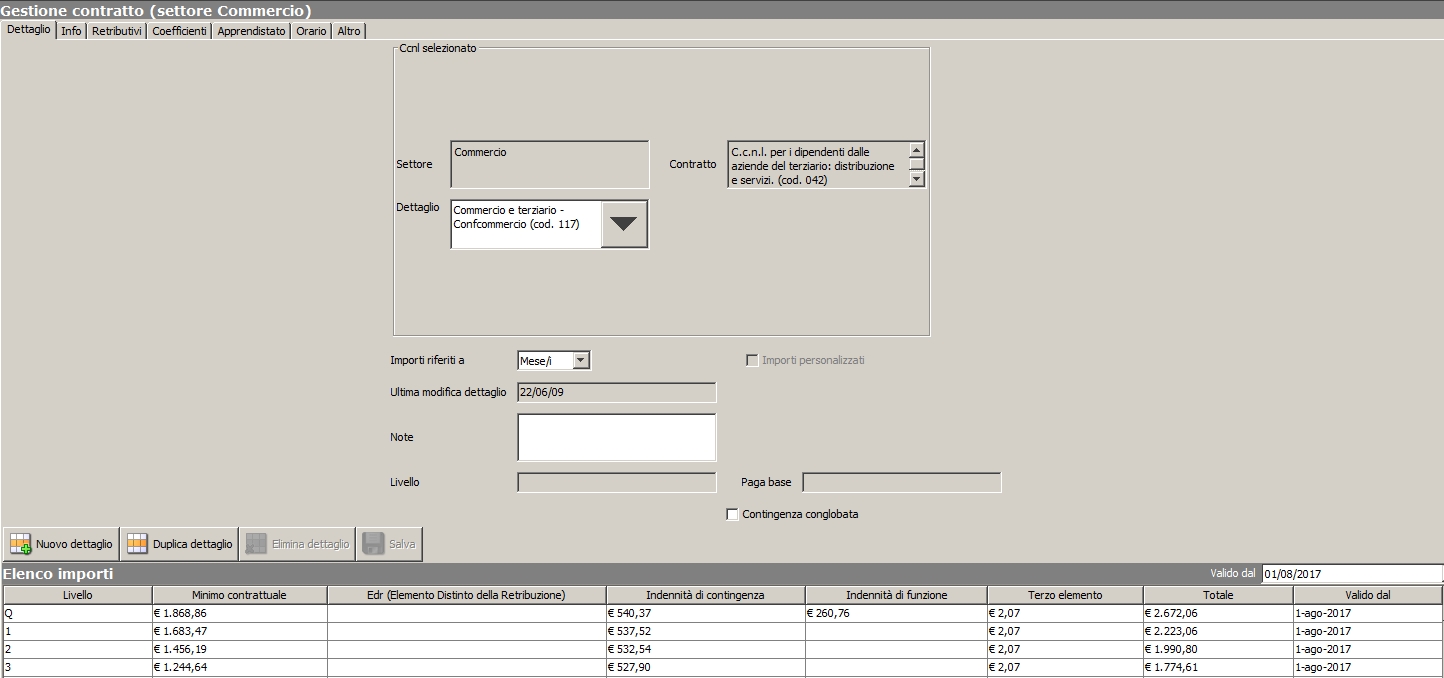This screenshot has height=678, width=1444.
Task: Expand the Importi riferiti a combo box
Action: (581, 360)
